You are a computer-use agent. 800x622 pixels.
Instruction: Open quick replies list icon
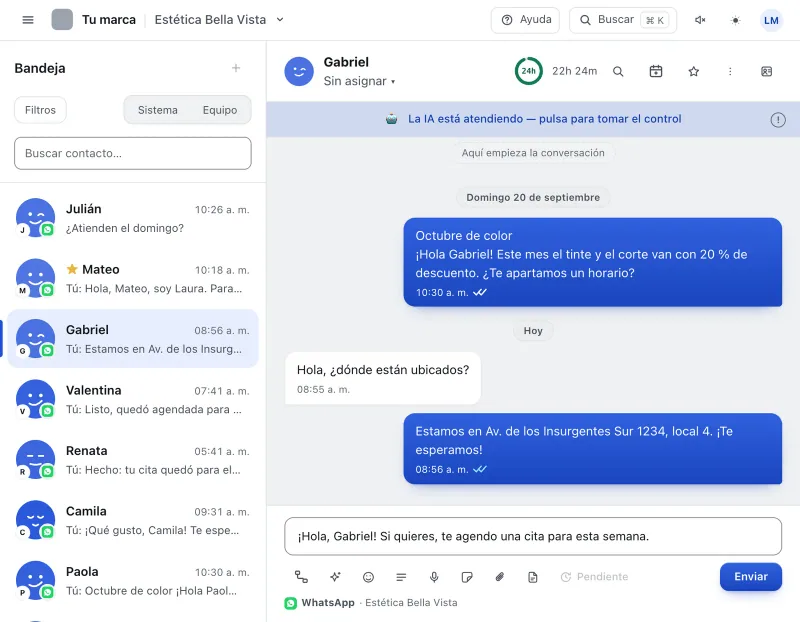click(x=401, y=577)
